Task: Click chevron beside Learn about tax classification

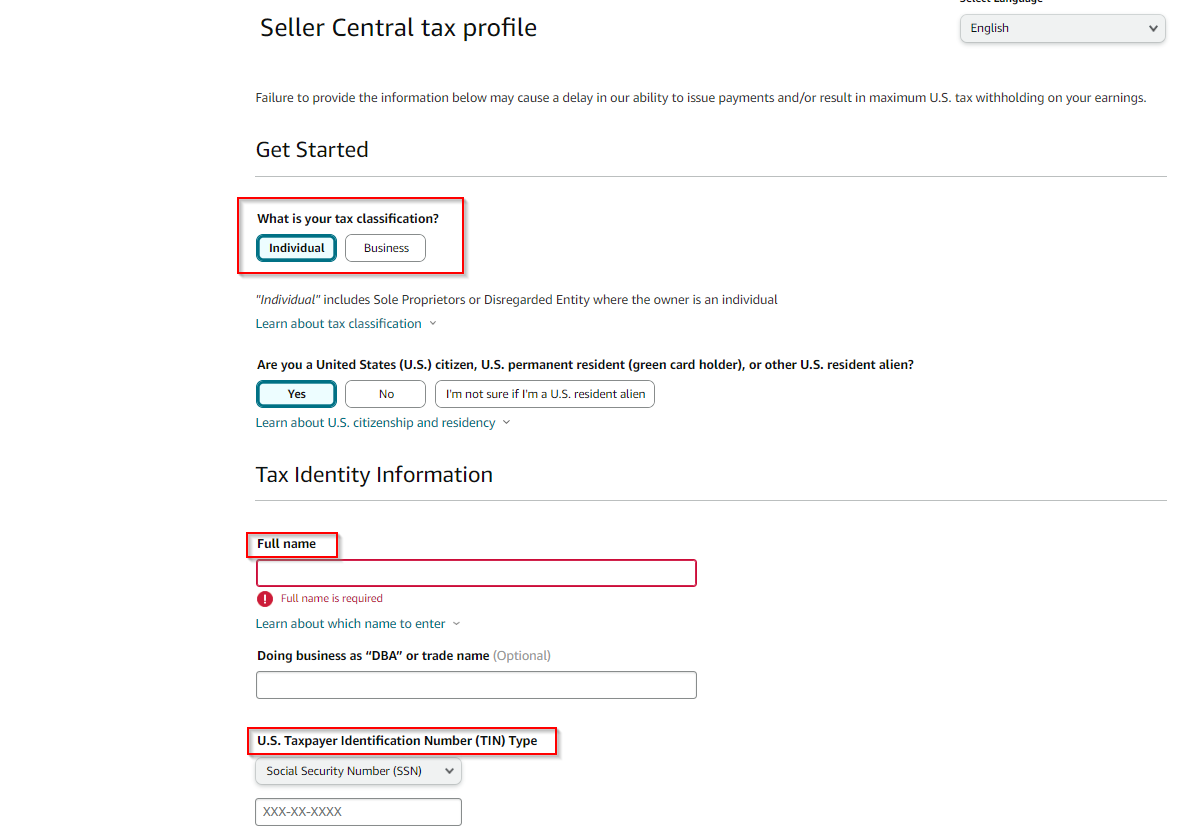Action: click(433, 324)
